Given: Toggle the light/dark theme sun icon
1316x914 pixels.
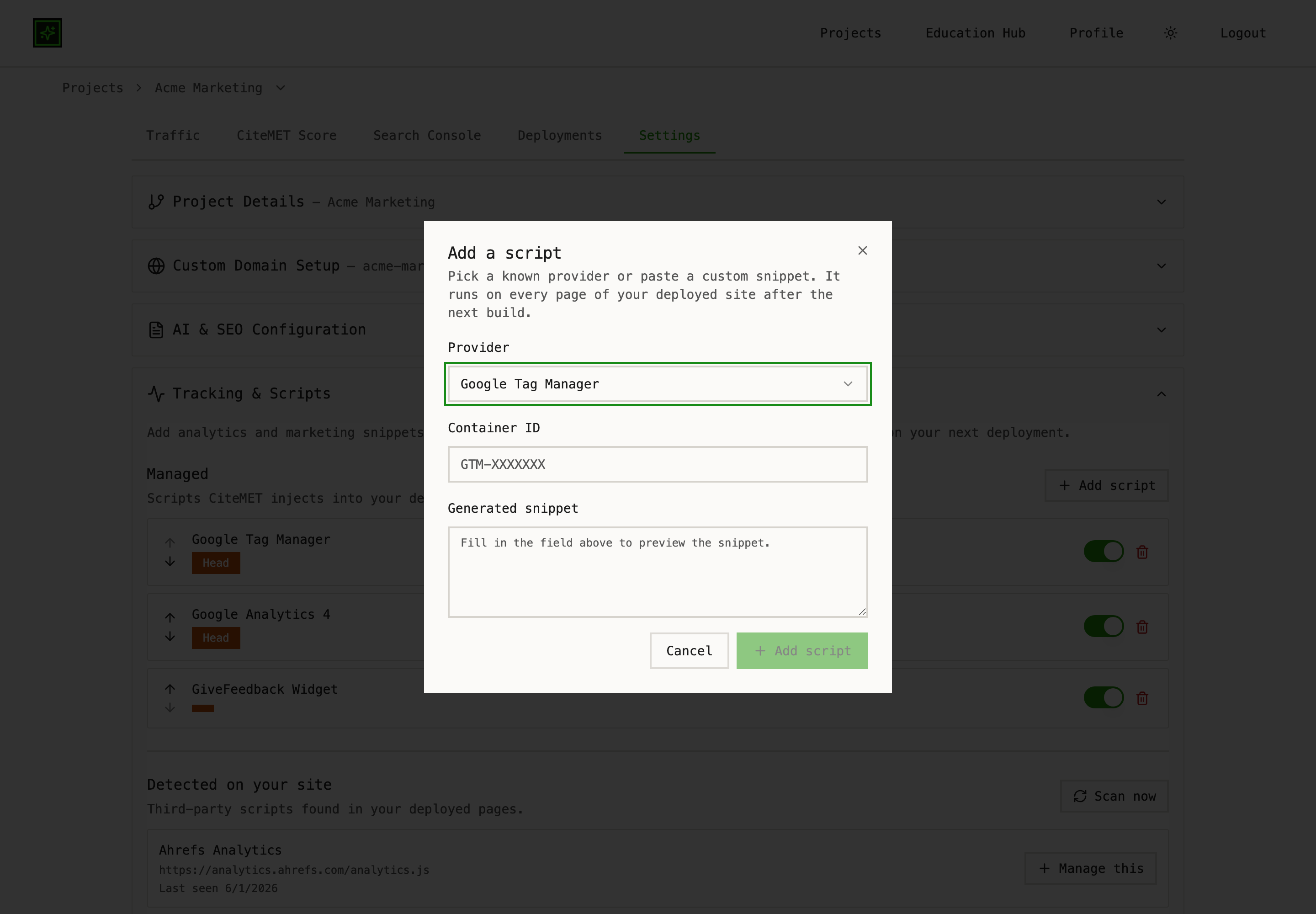Looking at the screenshot, I should [x=1171, y=32].
